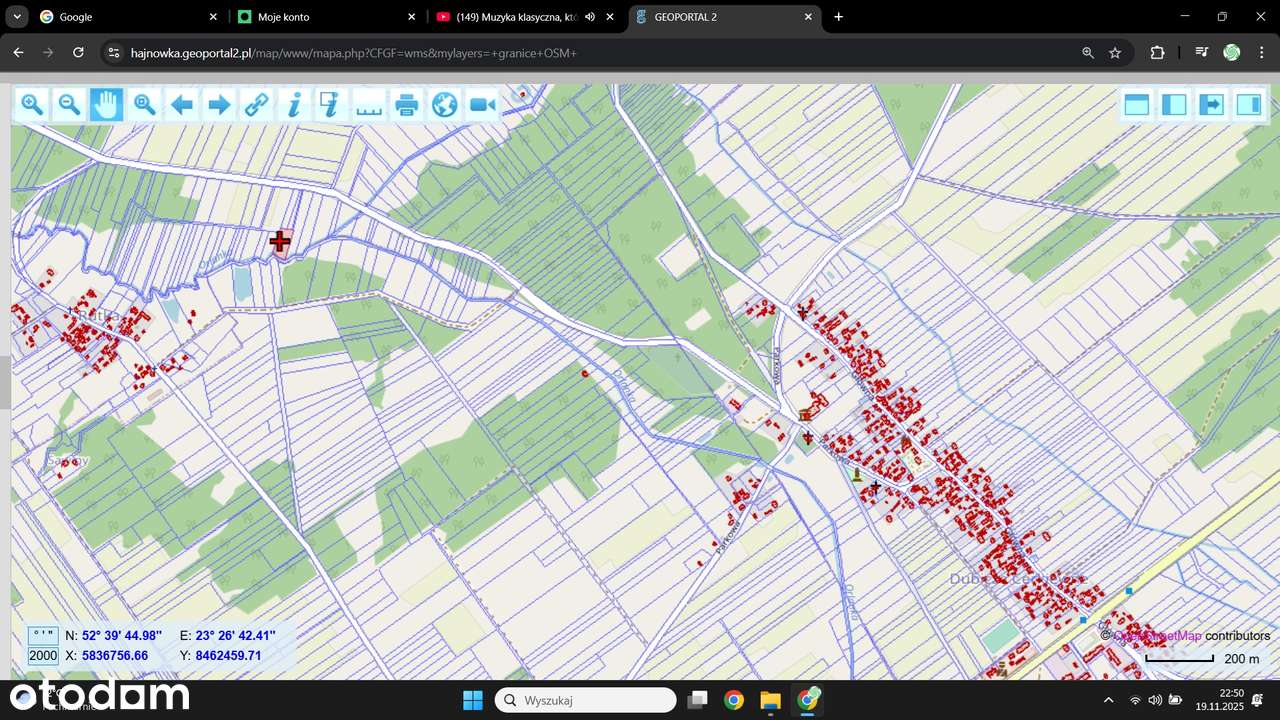
Task: Open the Wi-Fi network tray icon
Action: pyautogui.click(x=1135, y=700)
